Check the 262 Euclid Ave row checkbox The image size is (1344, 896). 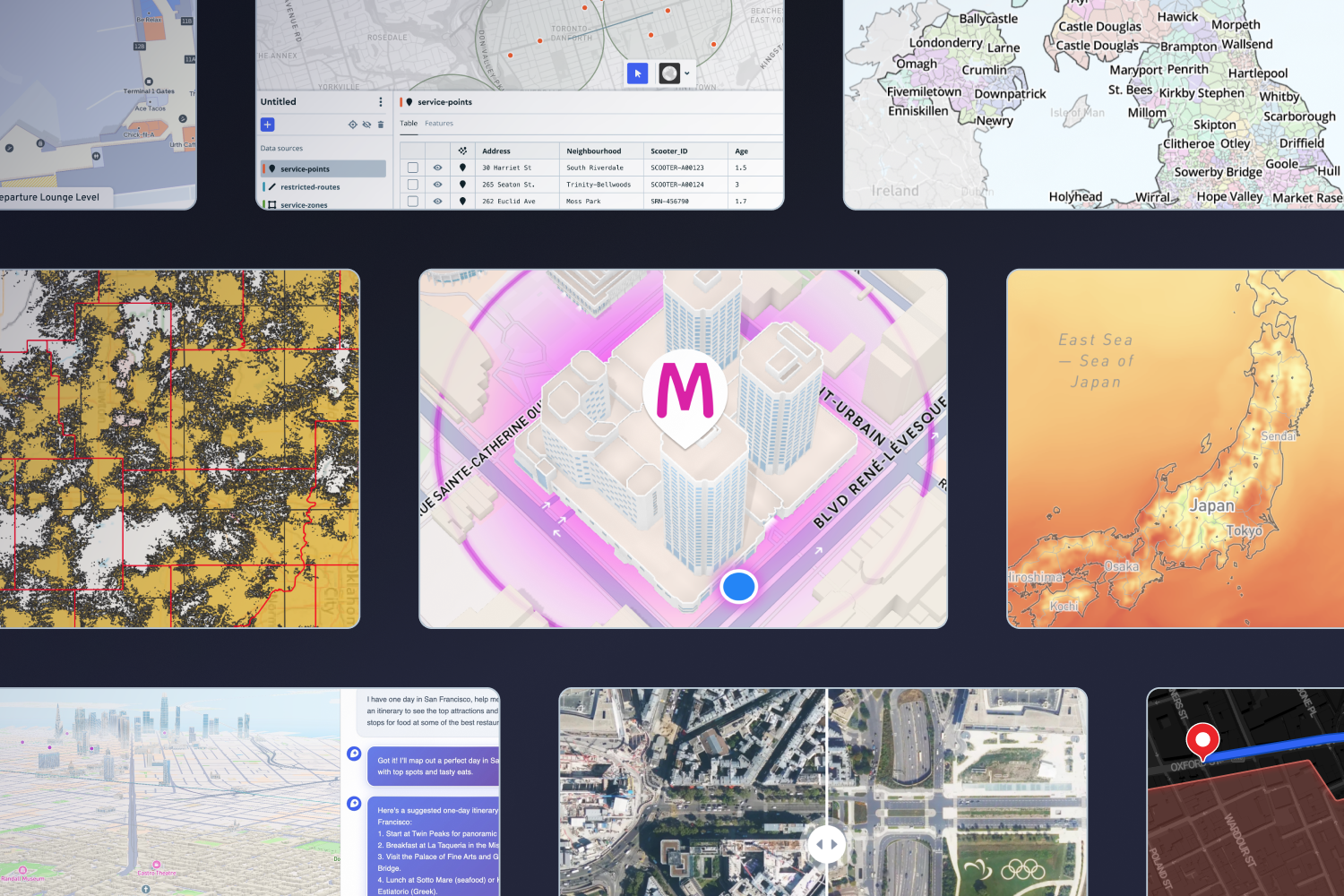413,202
